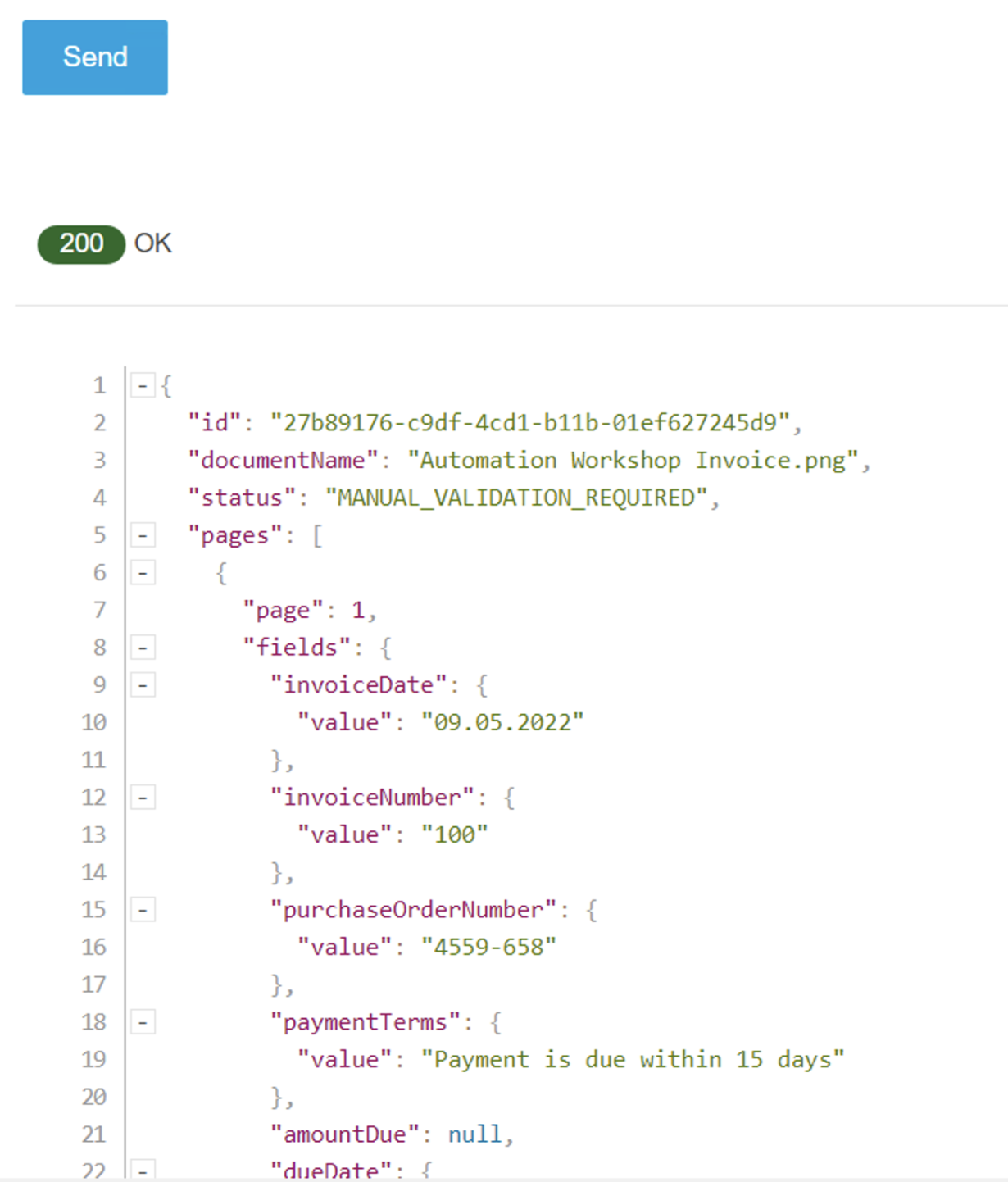
Task: Collapse the "pages" array on line 5
Action: pyautogui.click(x=143, y=535)
